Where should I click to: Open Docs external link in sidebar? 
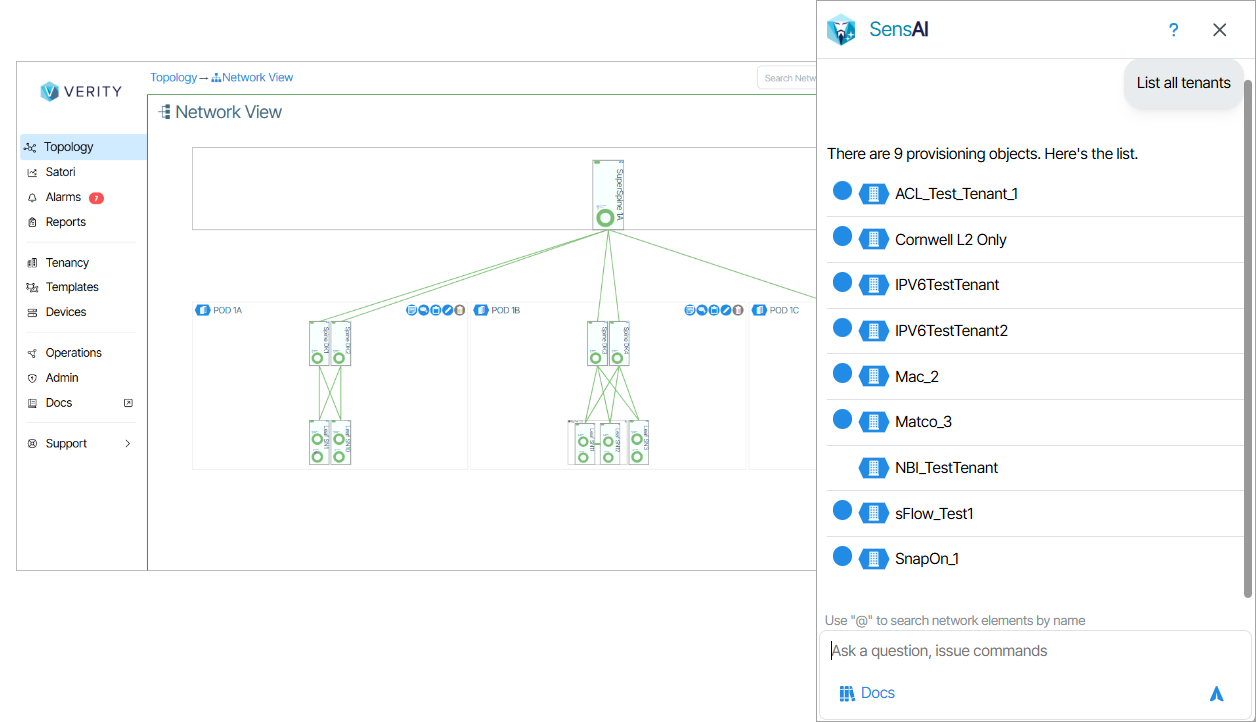(x=128, y=403)
